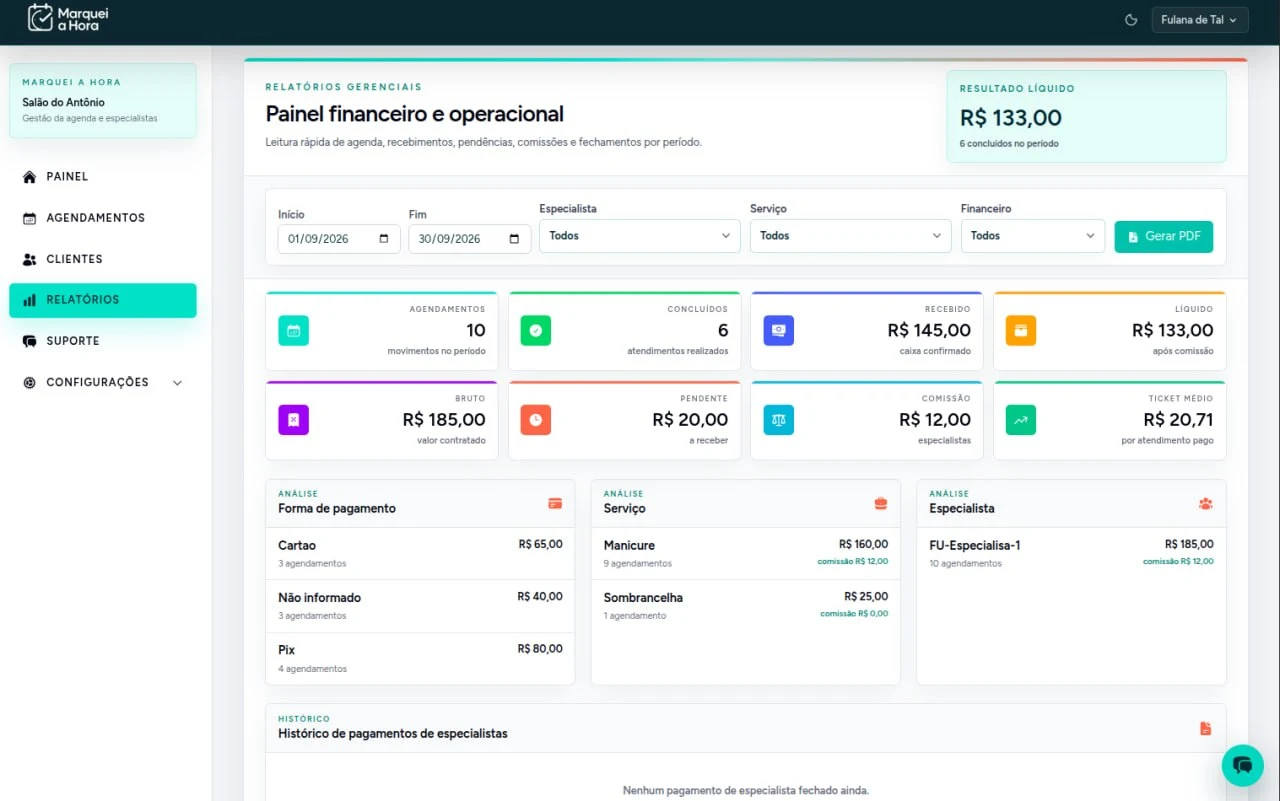Image resolution: width=1280 pixels, height=801 pixels.
Task: Select the Pix payment row
Action: [420, 658]
